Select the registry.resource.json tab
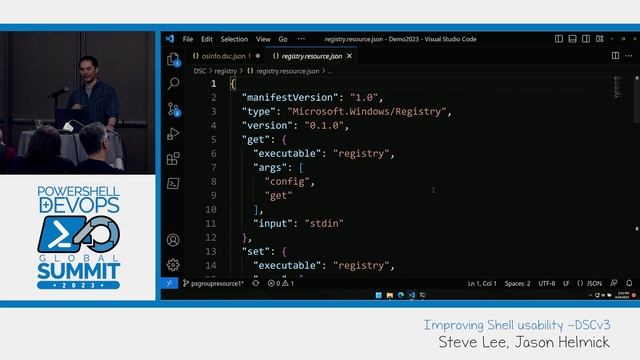Screen dimensions: 640x360 pyautogui.click(x=311, y=56)
